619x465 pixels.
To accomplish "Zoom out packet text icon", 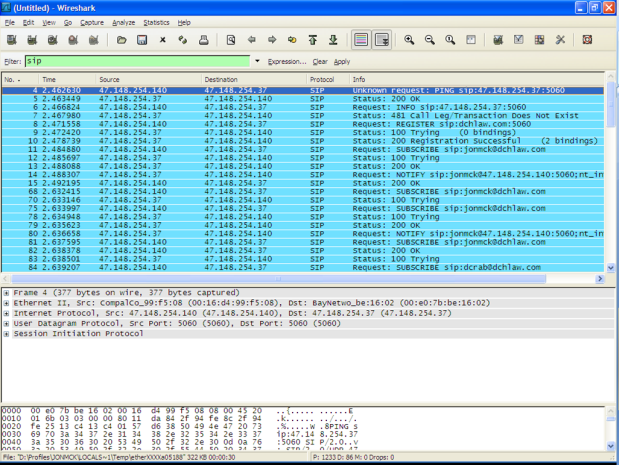I will (430, 40).
